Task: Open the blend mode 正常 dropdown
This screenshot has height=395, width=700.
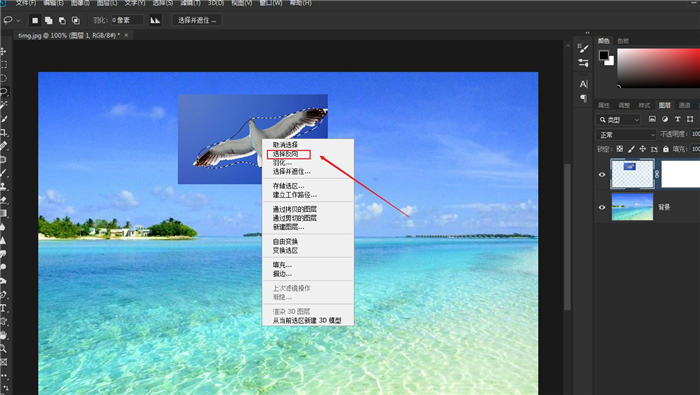Action: coord(626,134)
